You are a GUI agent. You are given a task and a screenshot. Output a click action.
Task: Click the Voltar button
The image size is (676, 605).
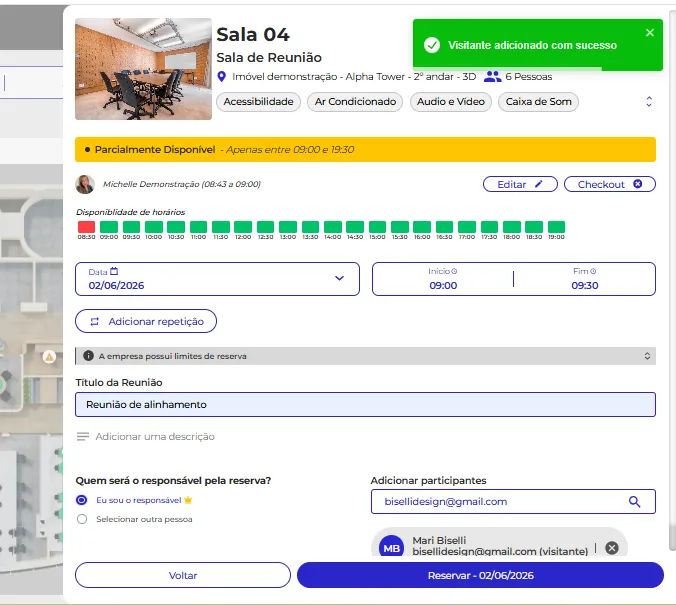[x=183, y=575]
